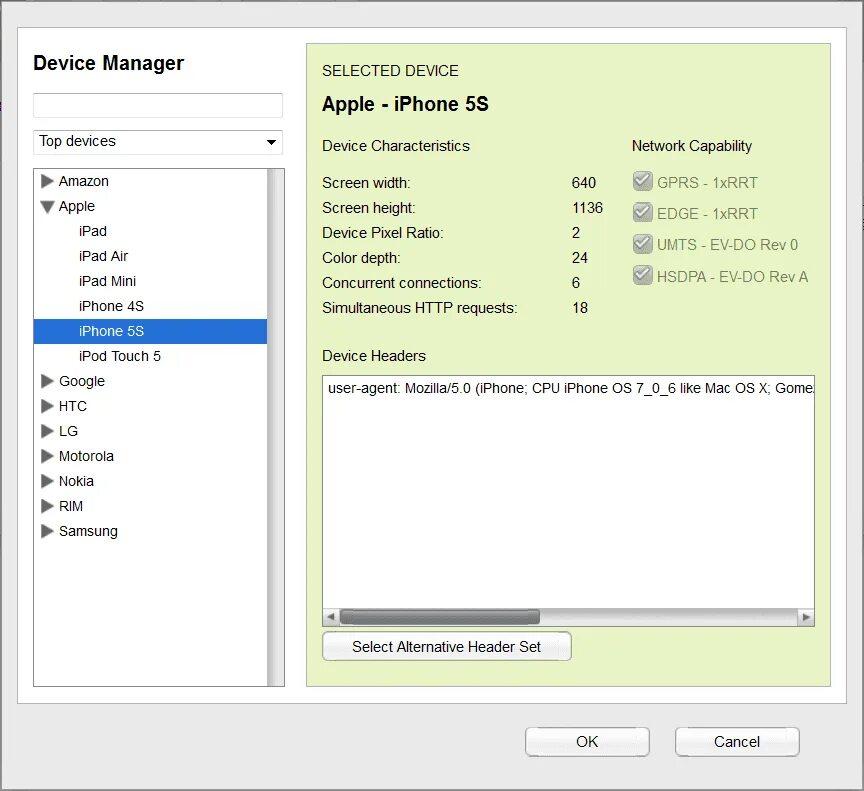This screenshot has height=791, width=864.
Task: Select iPod Touch 5 in the device tree
Action: click(x=120, y=356)
